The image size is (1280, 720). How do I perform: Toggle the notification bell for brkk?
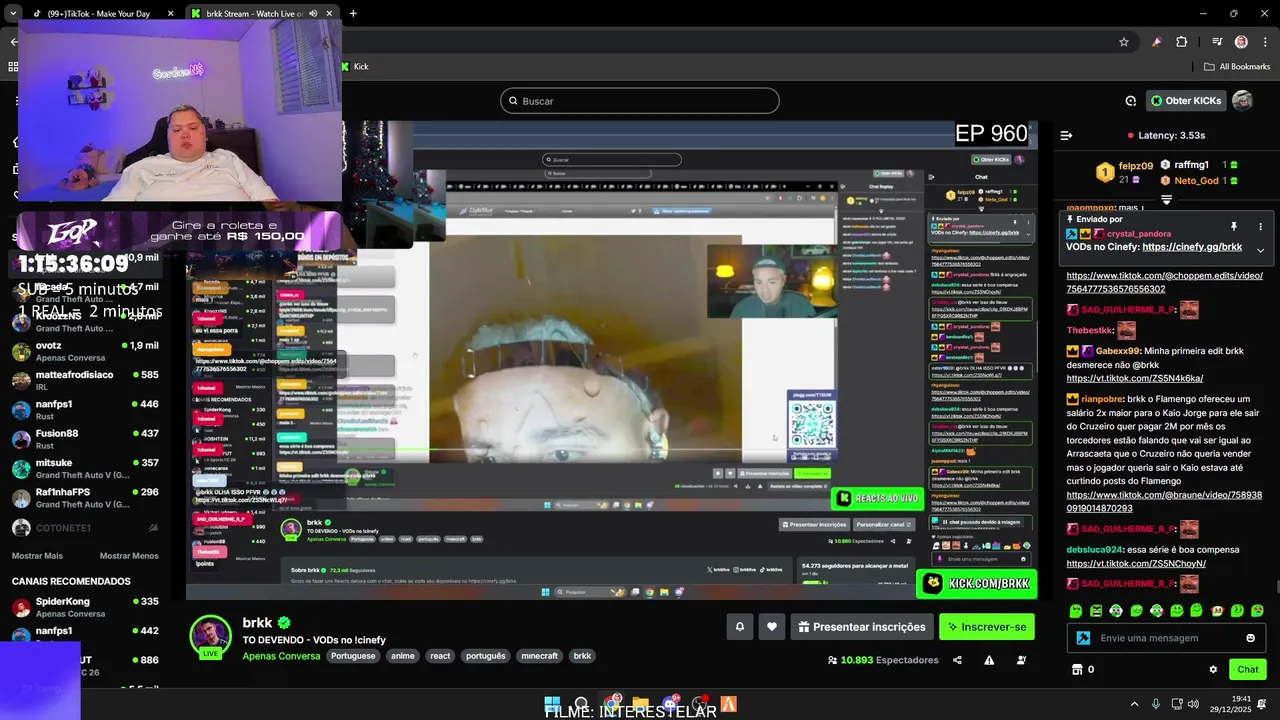(740, 627)
